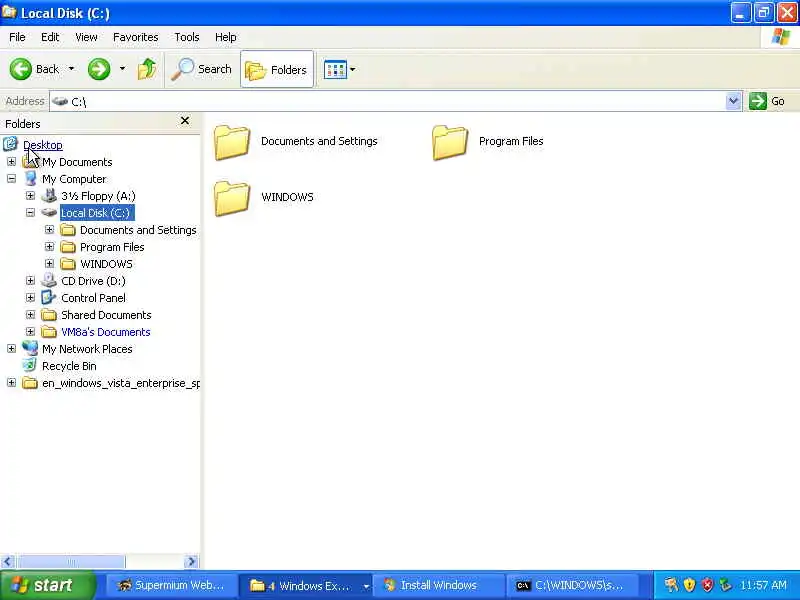Click the Shared Documents folder icon
This screenshot has width=800, height=600.
click(49, 315)
